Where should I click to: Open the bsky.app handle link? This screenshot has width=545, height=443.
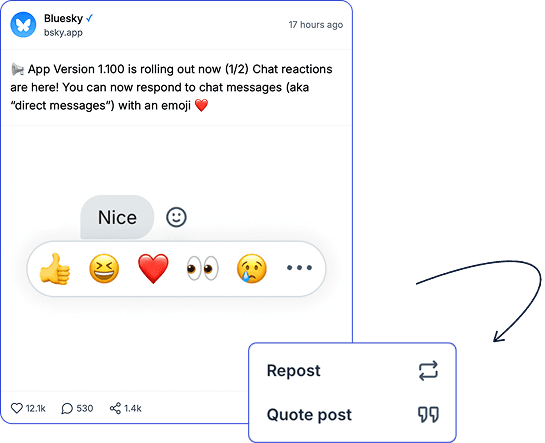pyautogui.click(x=63, y=33)
